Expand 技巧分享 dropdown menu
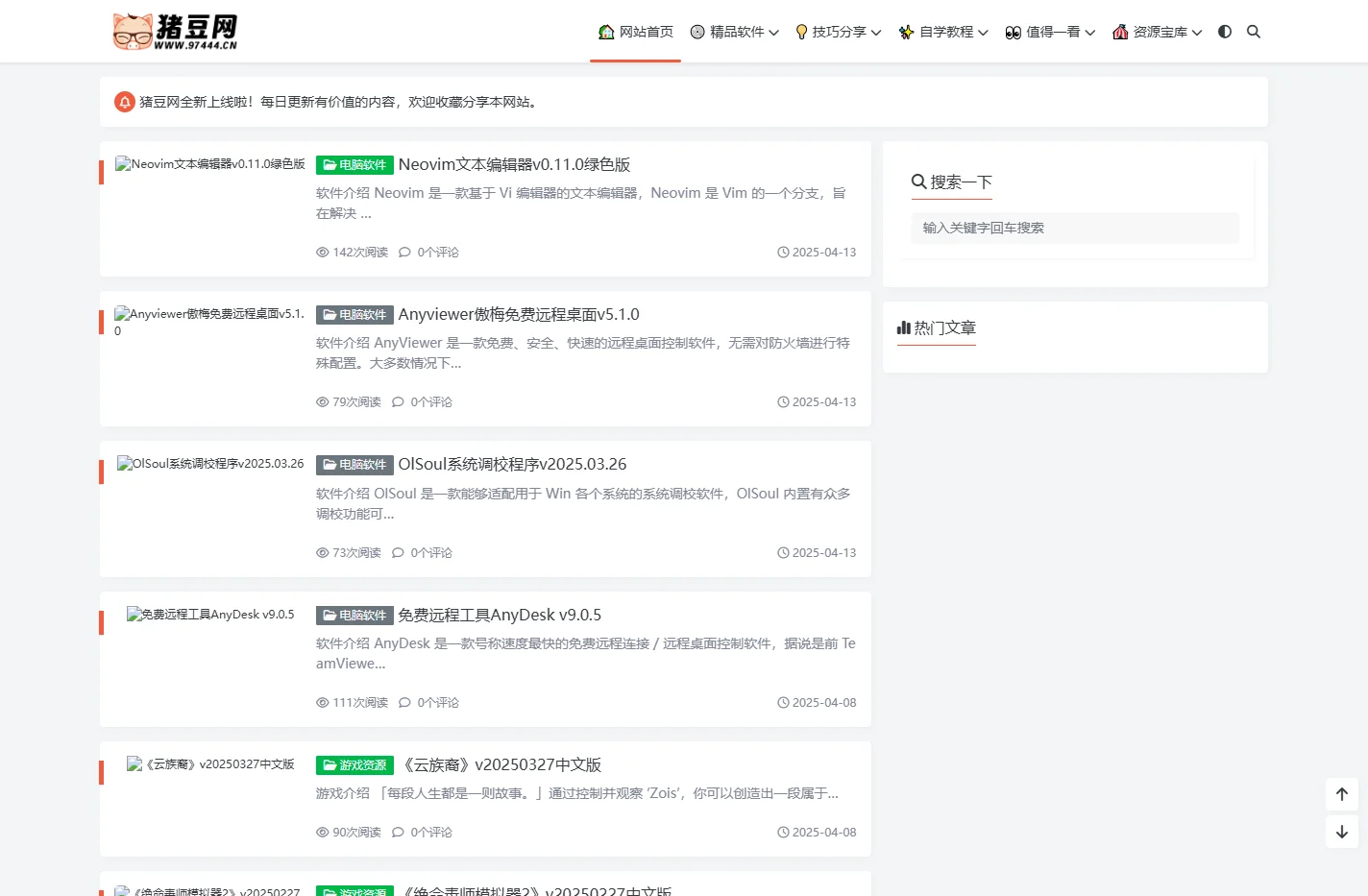1368x896 pixels. pyautogui.click(x=838, y=32)
